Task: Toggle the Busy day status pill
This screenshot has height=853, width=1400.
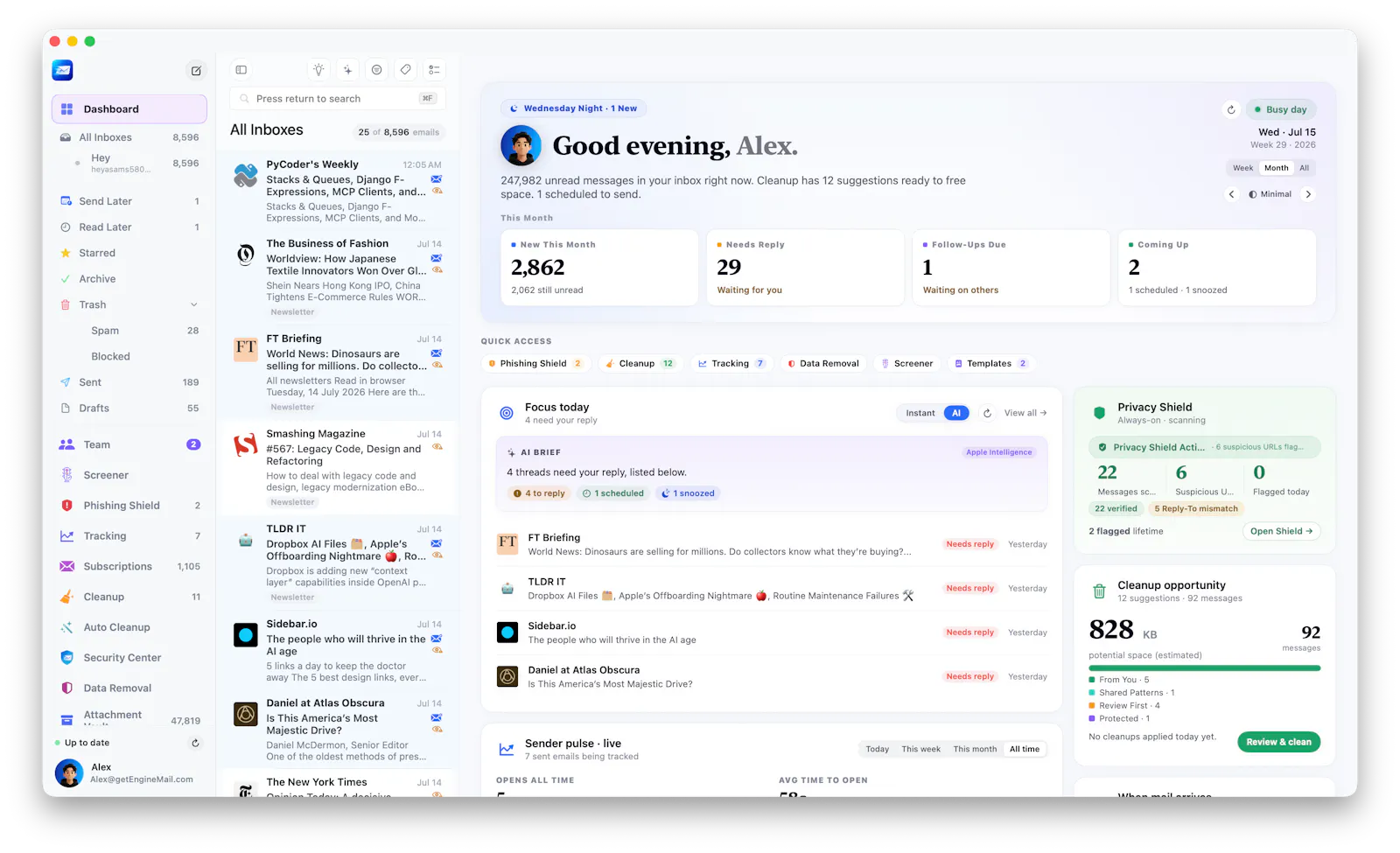Action: 1281,109
